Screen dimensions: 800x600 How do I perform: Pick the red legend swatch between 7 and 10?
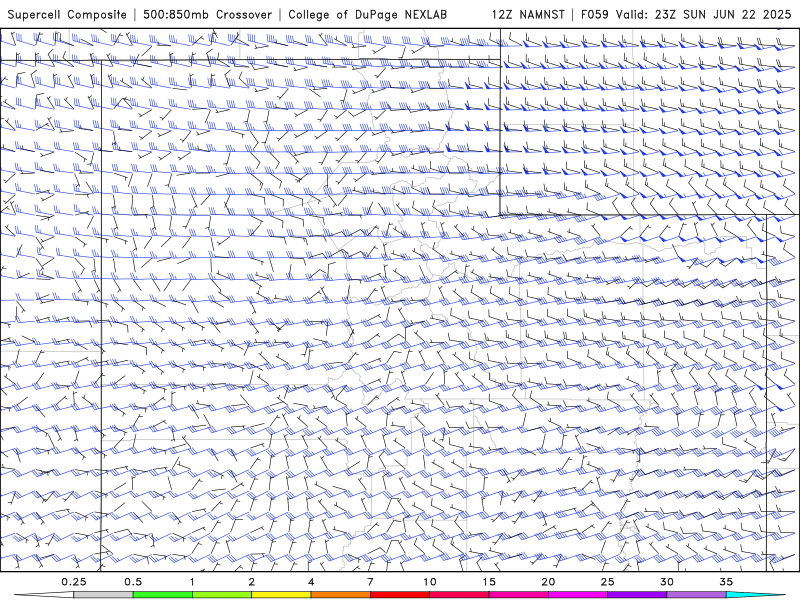tap(400, 595)
